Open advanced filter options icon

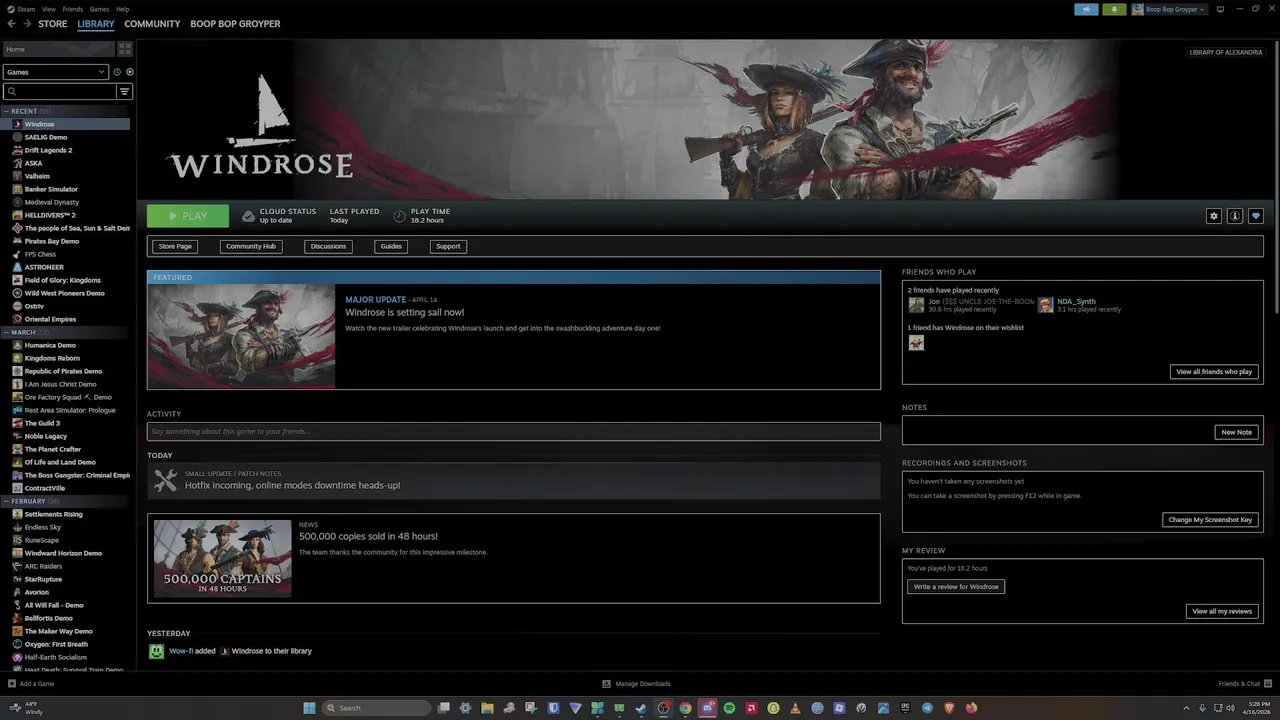pyautogui.click(x=125, y=91)
